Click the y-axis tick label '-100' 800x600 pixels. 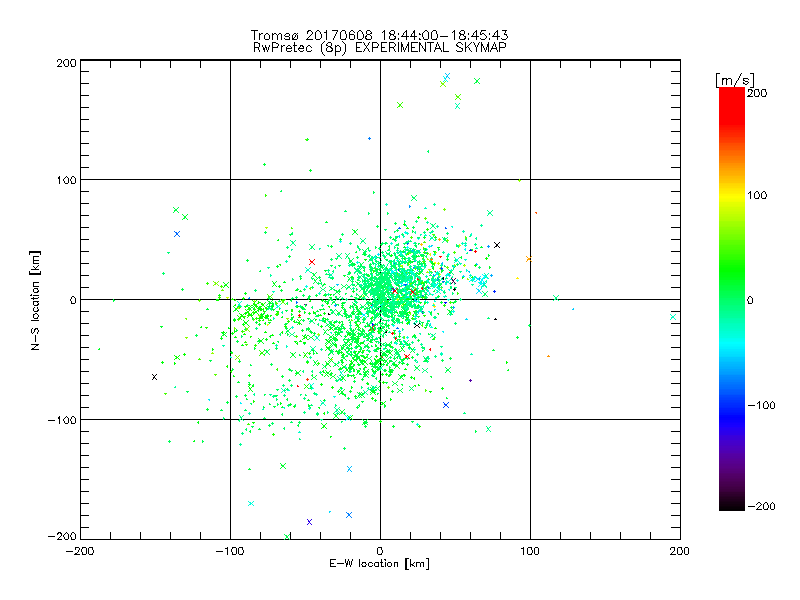(x=62, y=420)
